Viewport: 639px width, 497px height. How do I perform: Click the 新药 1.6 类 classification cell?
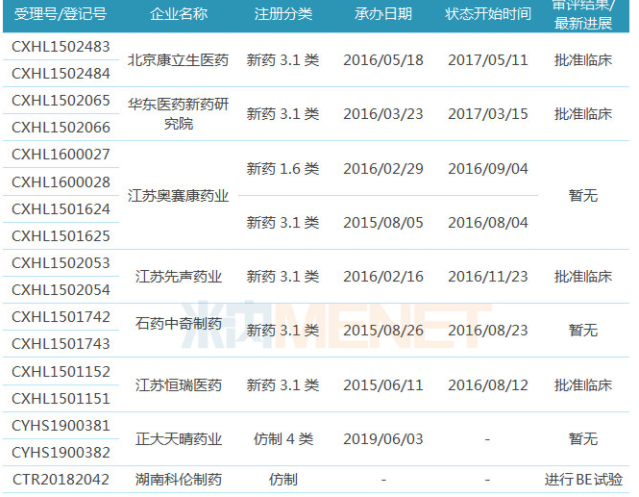(283, 169)
